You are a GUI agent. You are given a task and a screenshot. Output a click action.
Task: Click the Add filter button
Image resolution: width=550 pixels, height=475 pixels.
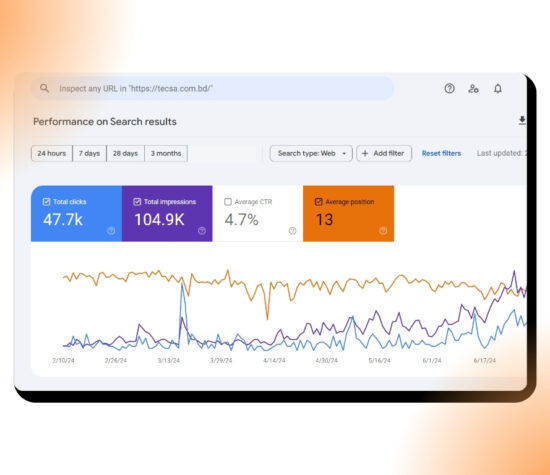pos(384,153)
